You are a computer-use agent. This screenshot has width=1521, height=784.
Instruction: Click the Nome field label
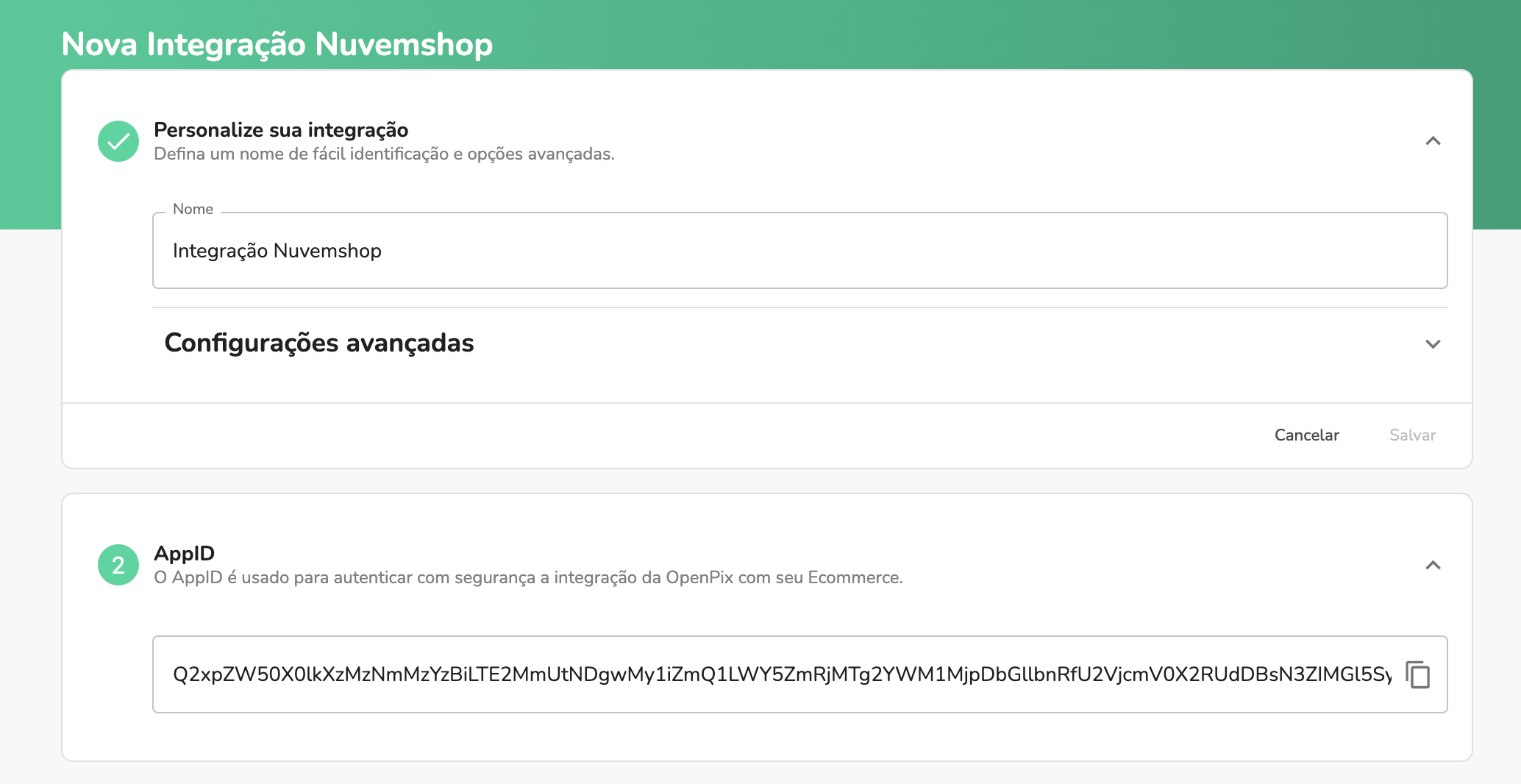point(193,209)
